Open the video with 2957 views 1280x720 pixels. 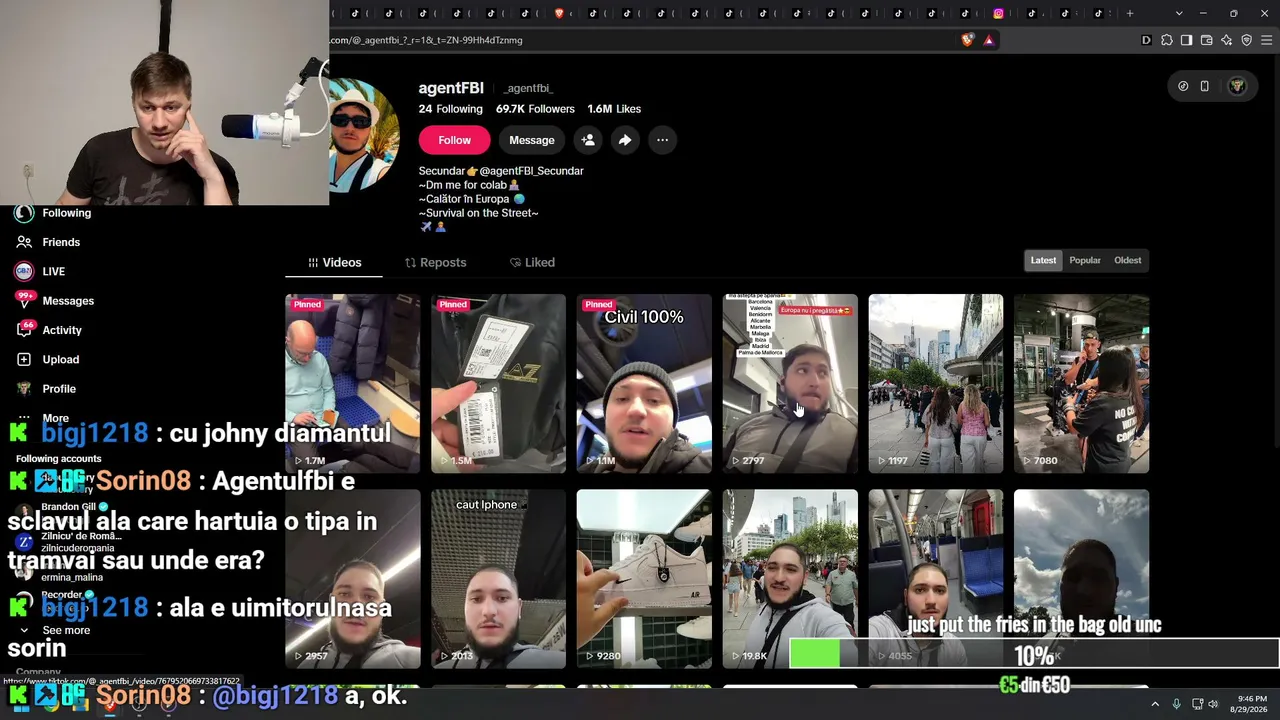[x=353, y=579]
